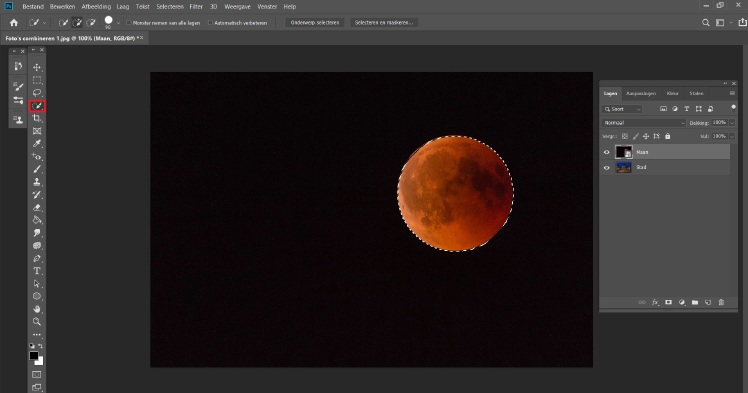Select the Clone Stamp tool
The image size is (748, 393).
[x=37, y=182]
